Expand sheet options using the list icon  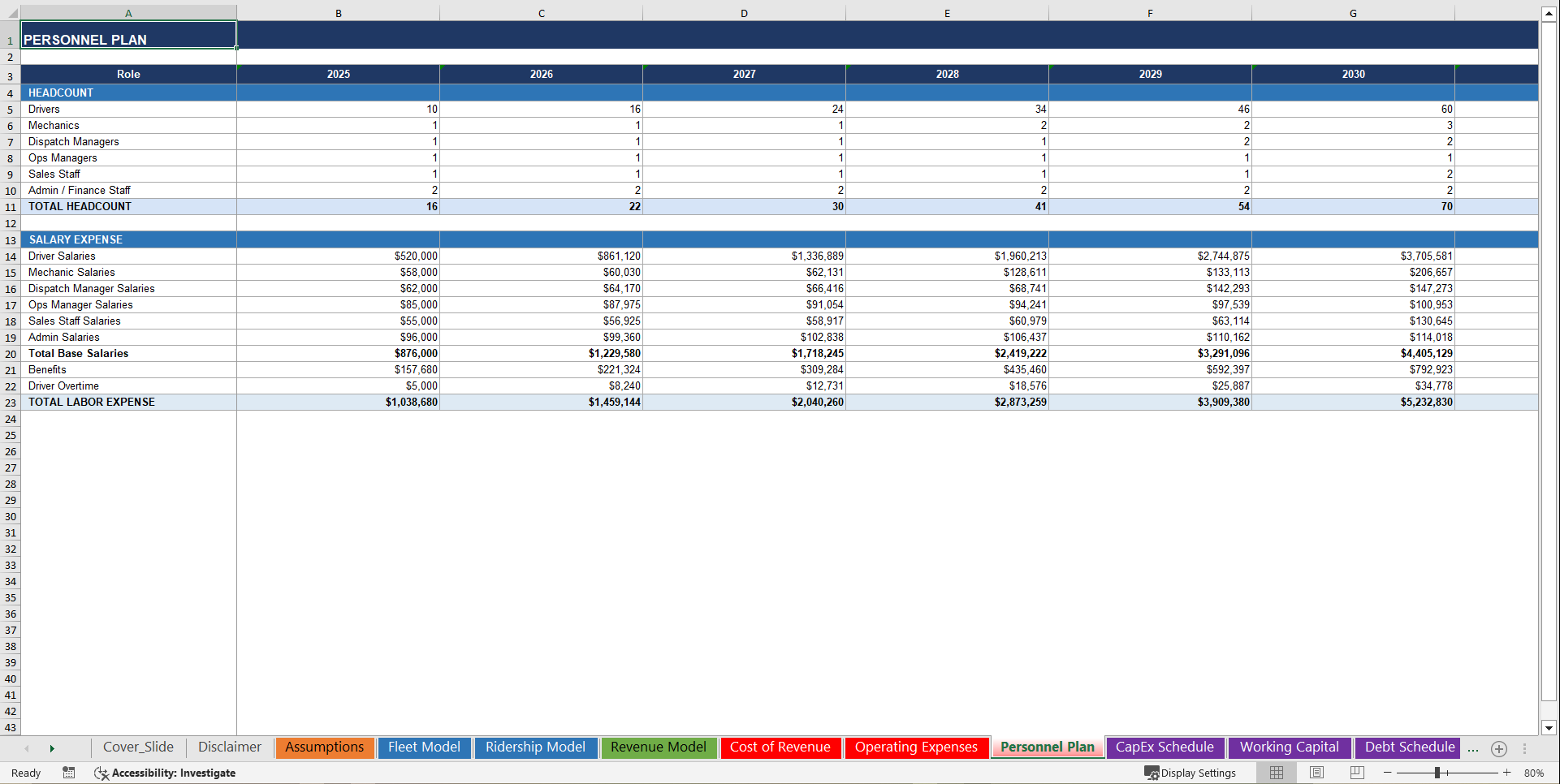[x=1526, y=748]
